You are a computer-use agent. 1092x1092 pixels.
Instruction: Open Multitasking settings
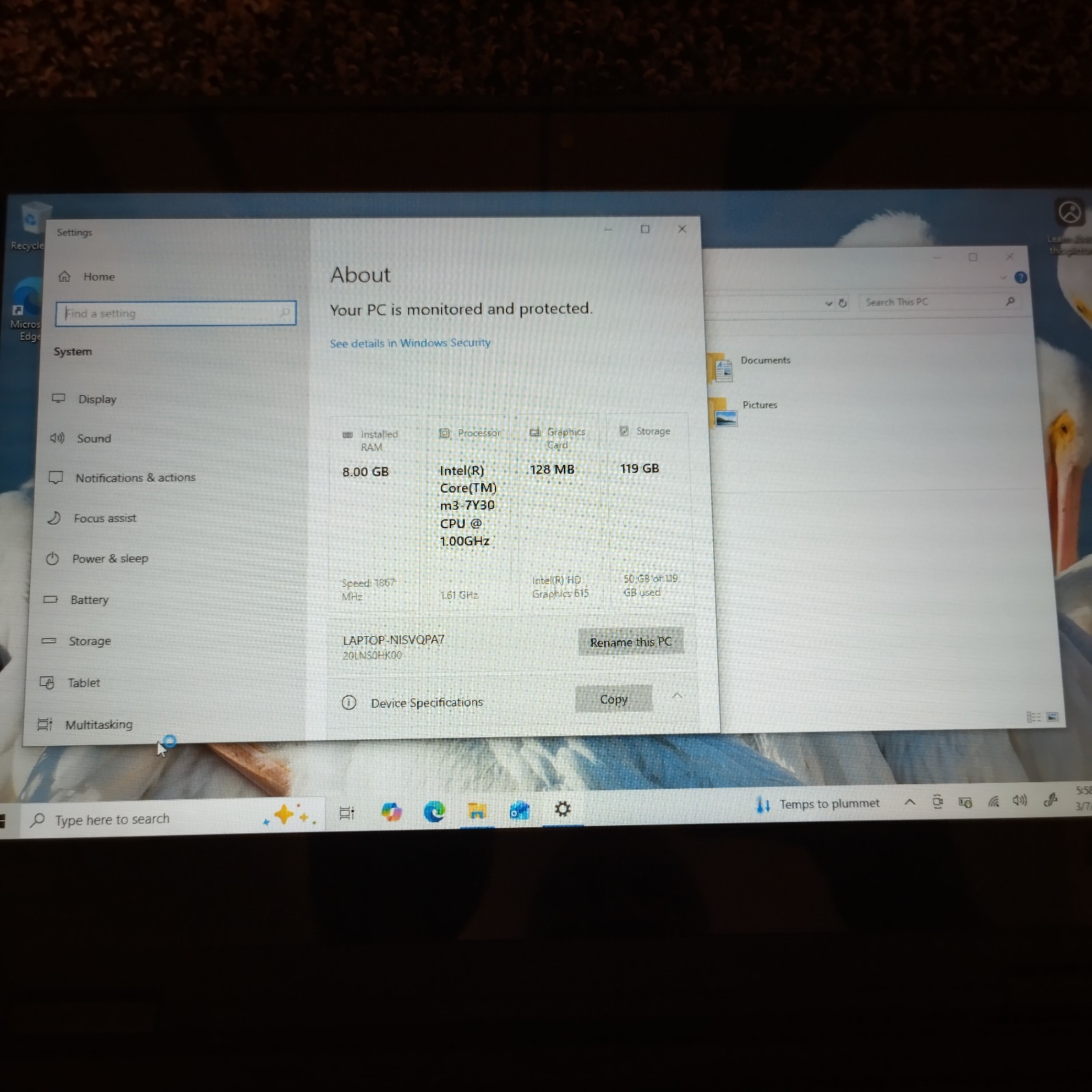[x=85, y=723]
